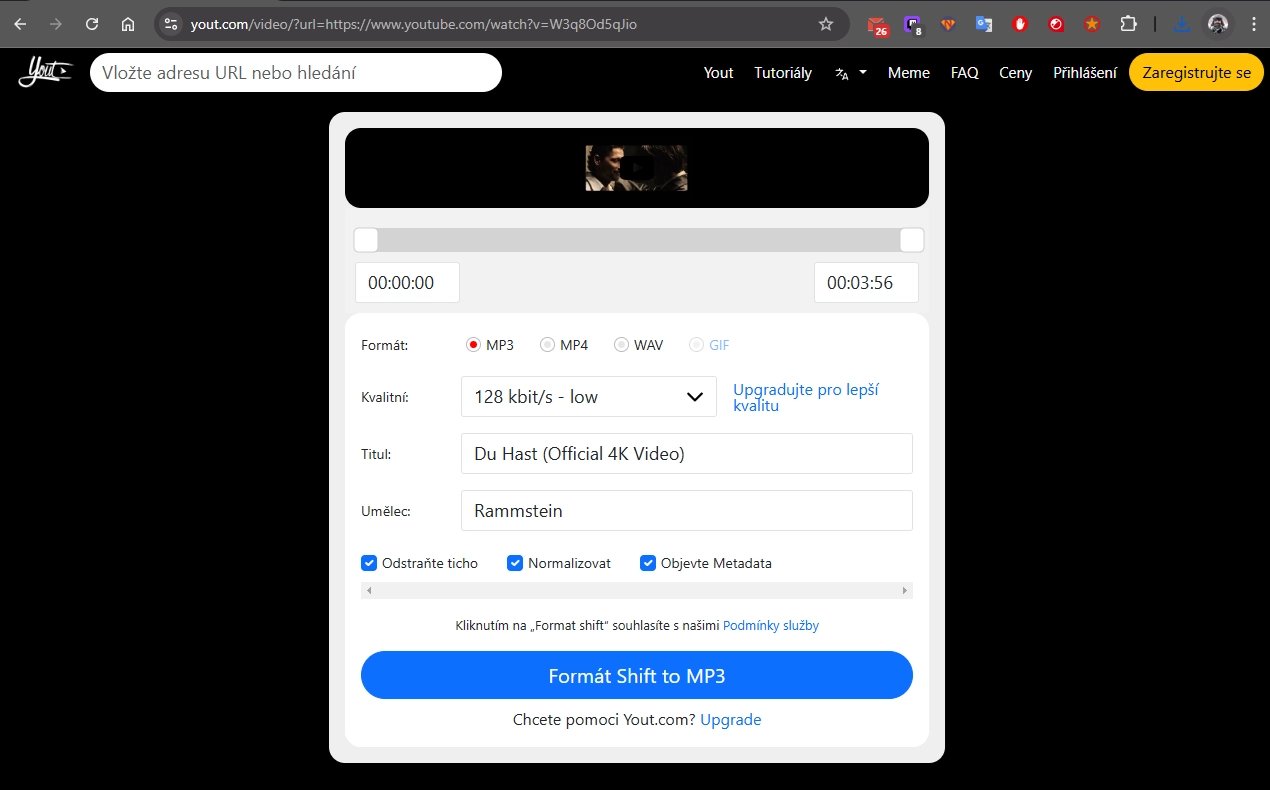Edit the Umělec field Rammstein
This screenshot has height=790, width=1270.
point(687,510)
